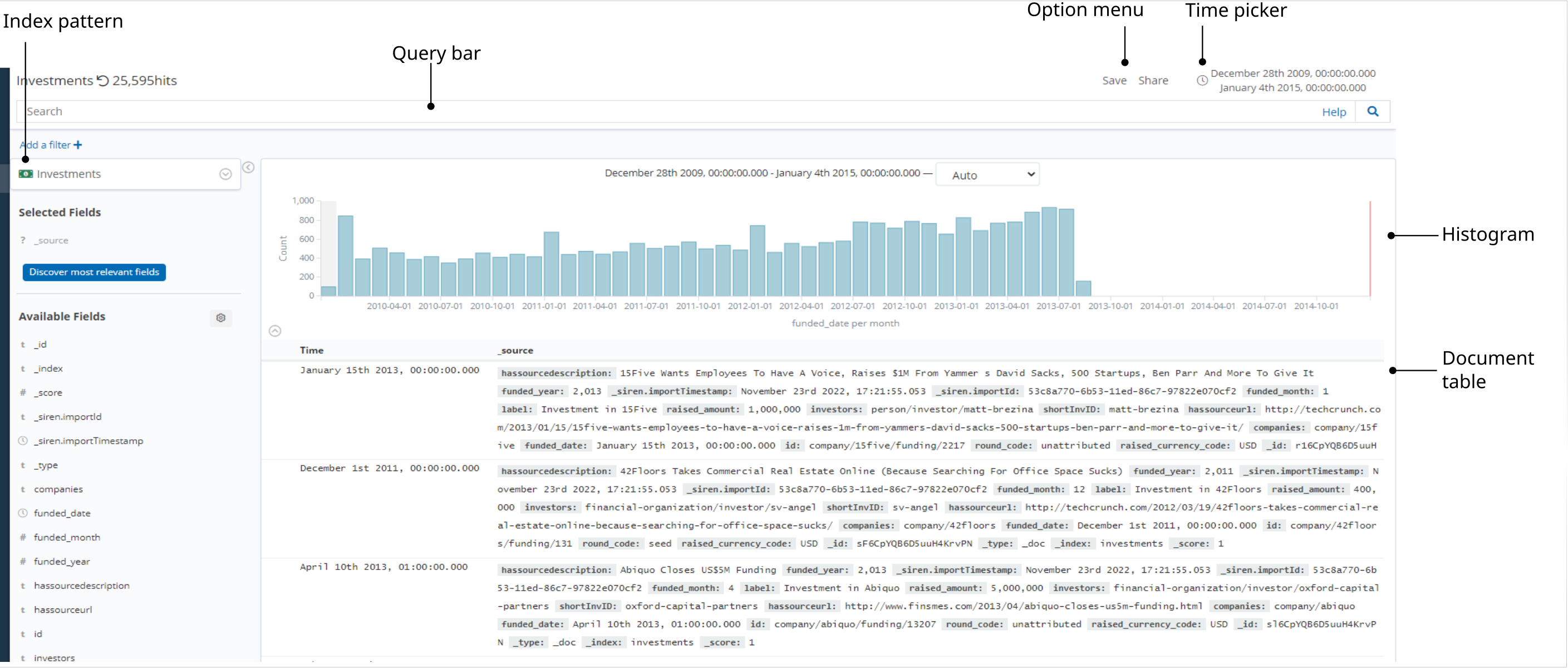Click Discover most relevant fields button

click(x=95, y=272)
